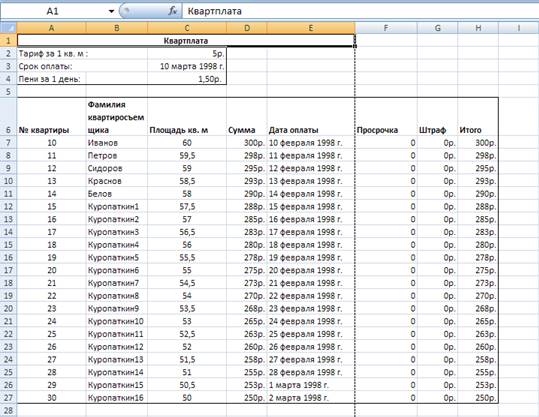Click apartment number cell 22
This screenshot has width=539, height=417.
52,296
